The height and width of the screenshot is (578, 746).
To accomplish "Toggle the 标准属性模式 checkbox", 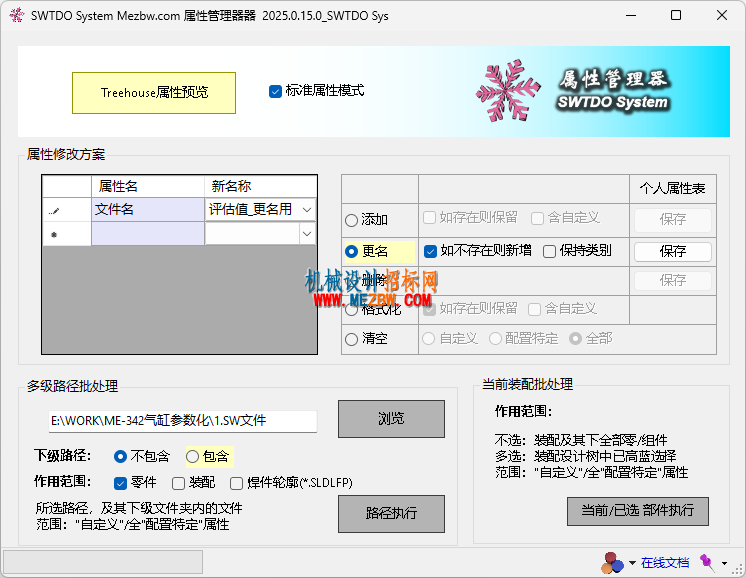I will (275, 91).
